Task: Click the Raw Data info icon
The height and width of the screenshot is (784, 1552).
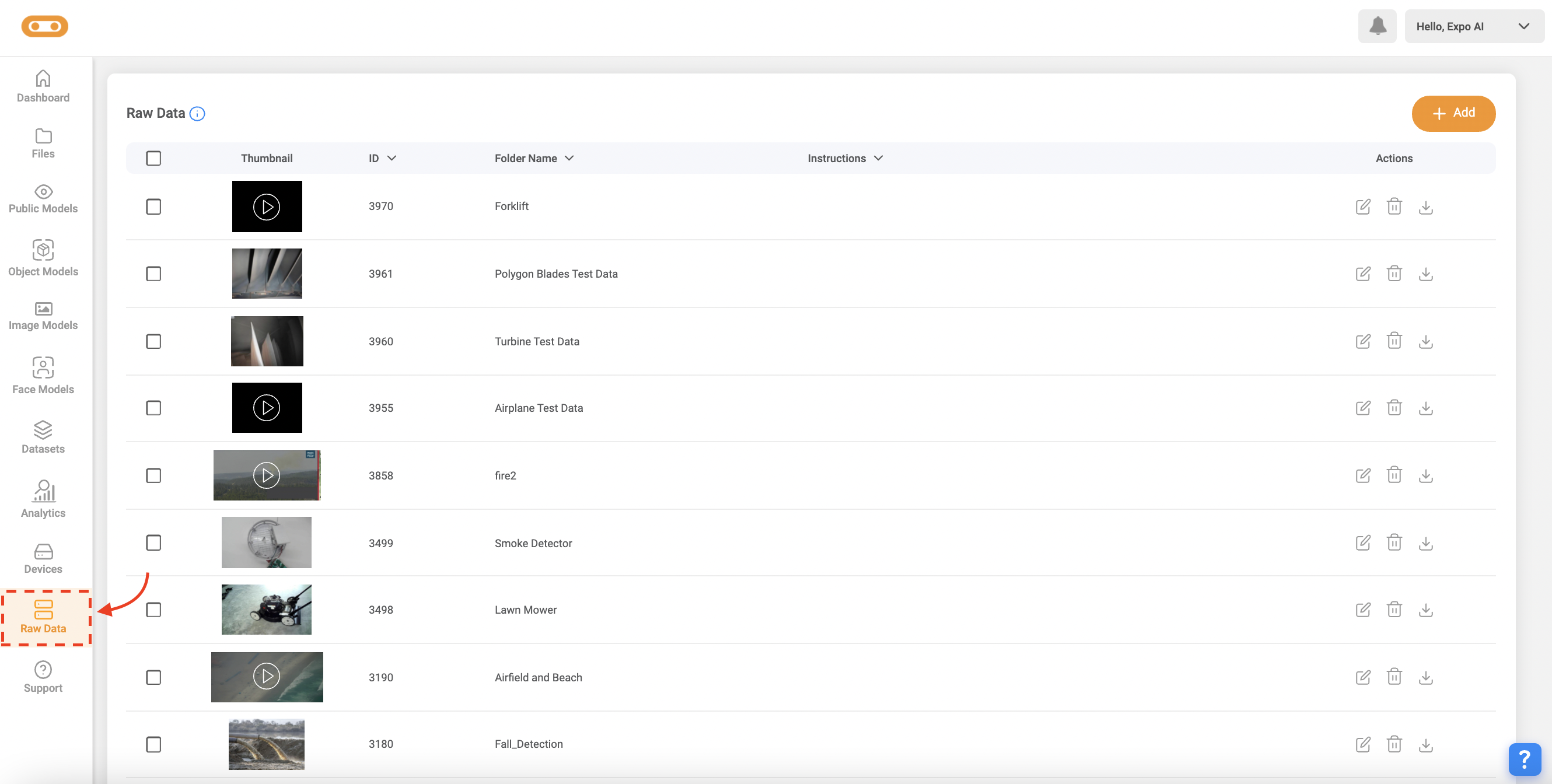Action: [197, 114]
